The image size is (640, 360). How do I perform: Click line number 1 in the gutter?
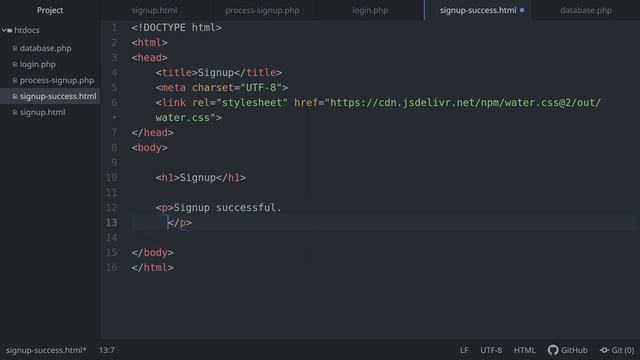pyautogui.click(x=114, y=28)
